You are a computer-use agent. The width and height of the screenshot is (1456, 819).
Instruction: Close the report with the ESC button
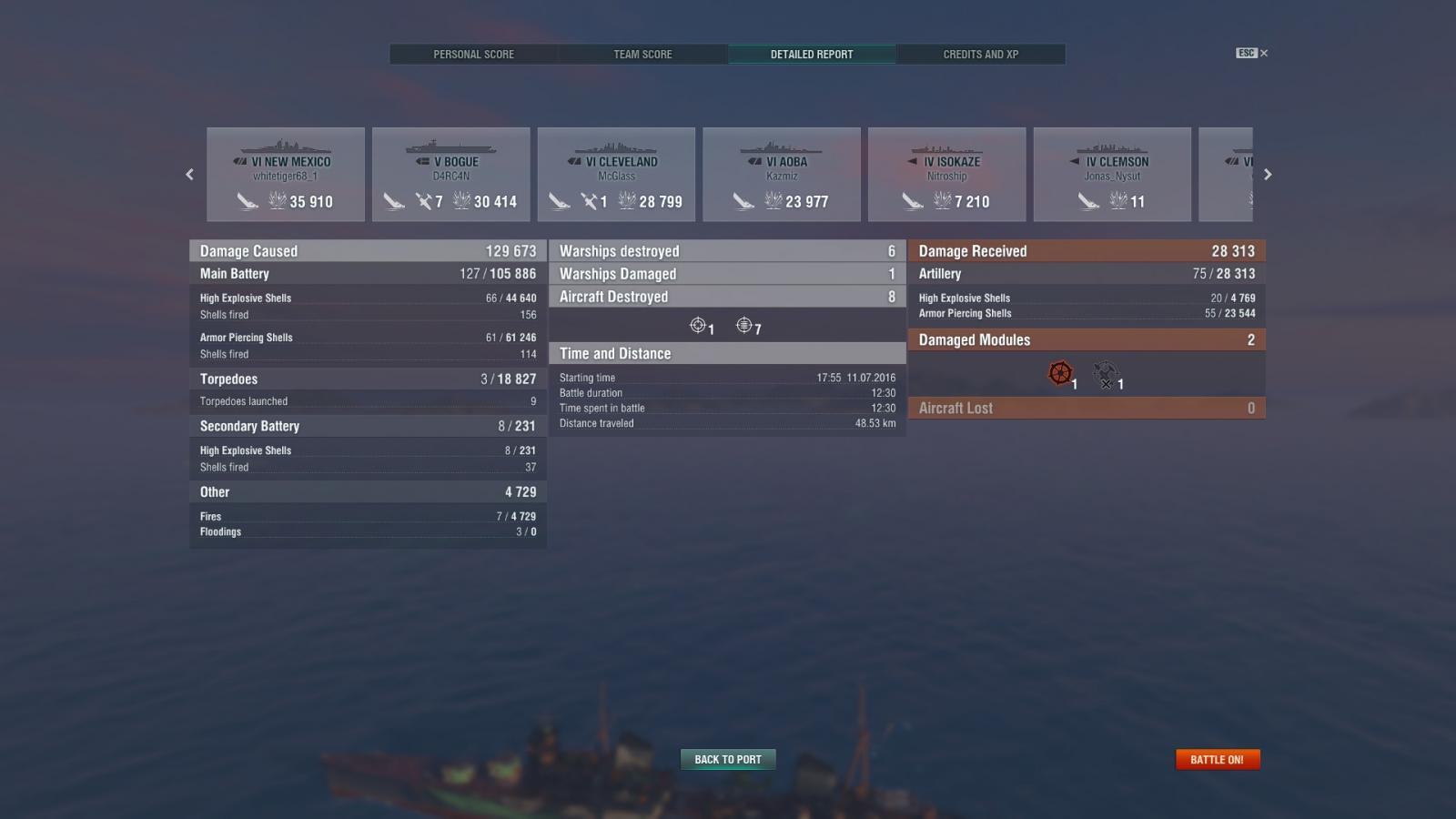pos(1251,53)
